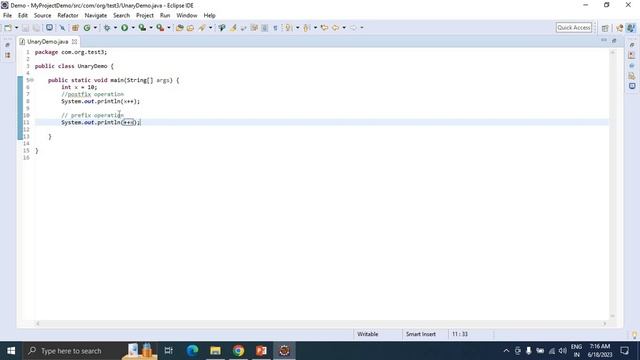Expand the Search dropdown arrow
The image size is (640, 360).
[x=210, y=28]
